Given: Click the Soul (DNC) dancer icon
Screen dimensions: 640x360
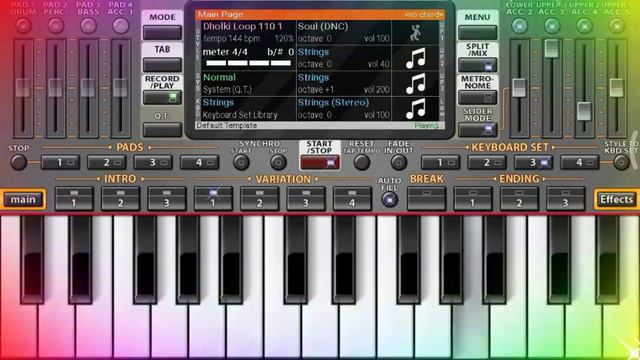Looking at the screenshot, I should point(415,33).
